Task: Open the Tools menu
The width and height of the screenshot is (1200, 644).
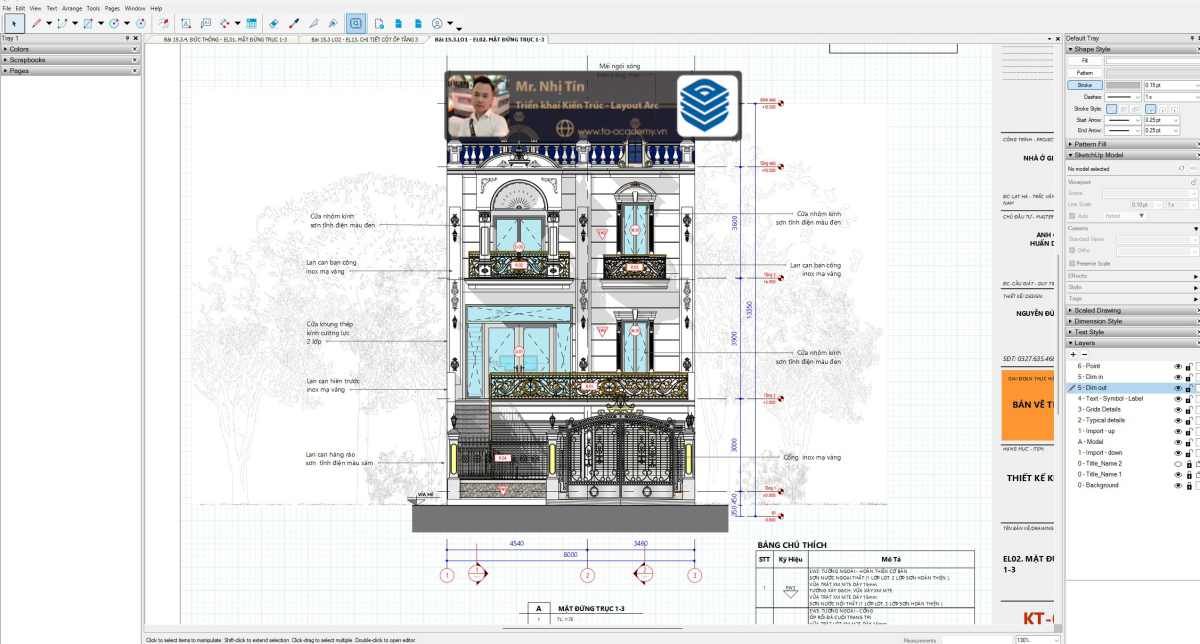Action: point(93,8)
